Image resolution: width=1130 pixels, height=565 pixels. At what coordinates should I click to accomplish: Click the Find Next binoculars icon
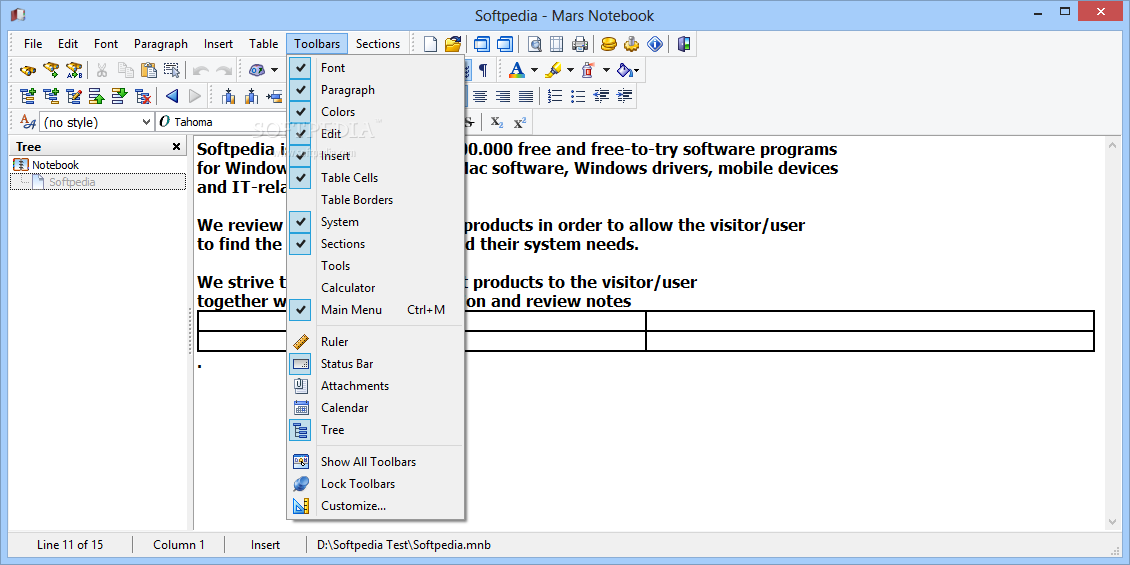click(51, 71)
